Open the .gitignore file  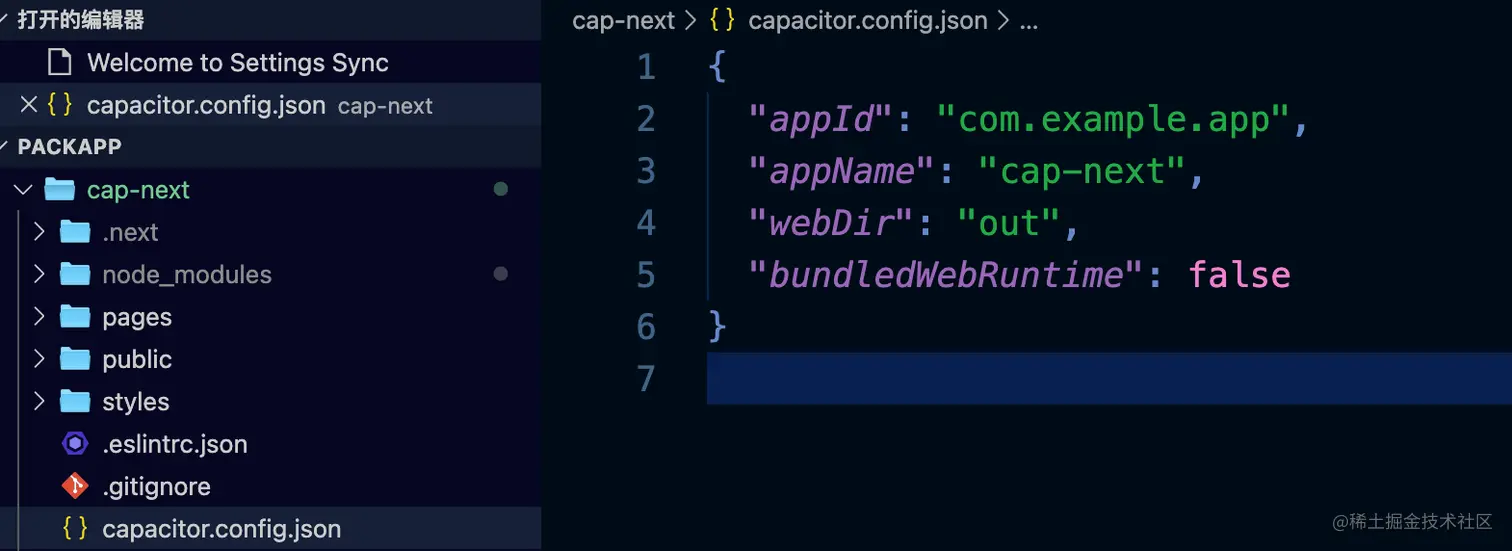156,487
